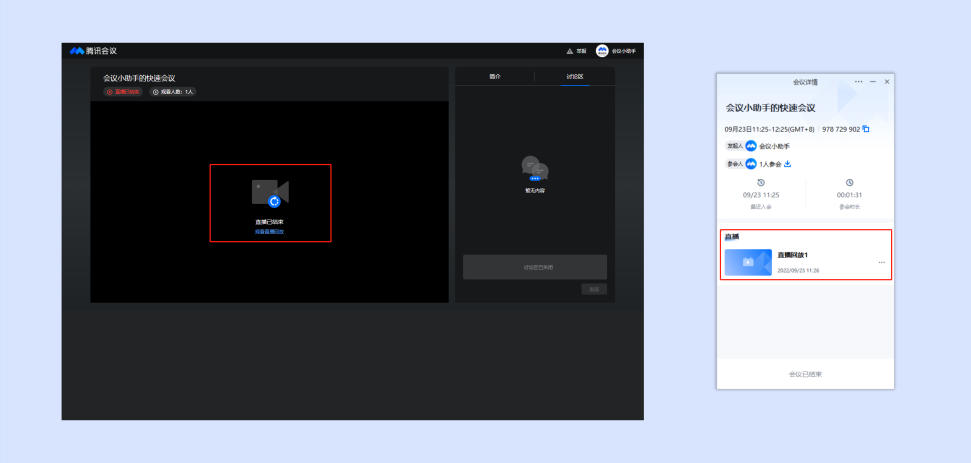Click the organizer avatar beside 发起人
The image size is (971, 463).
[751, 146]
